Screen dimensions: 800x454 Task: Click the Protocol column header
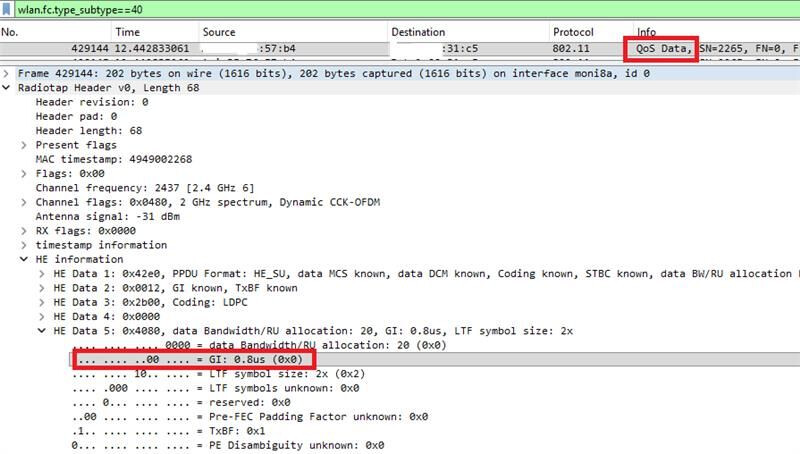coord(573,32)
